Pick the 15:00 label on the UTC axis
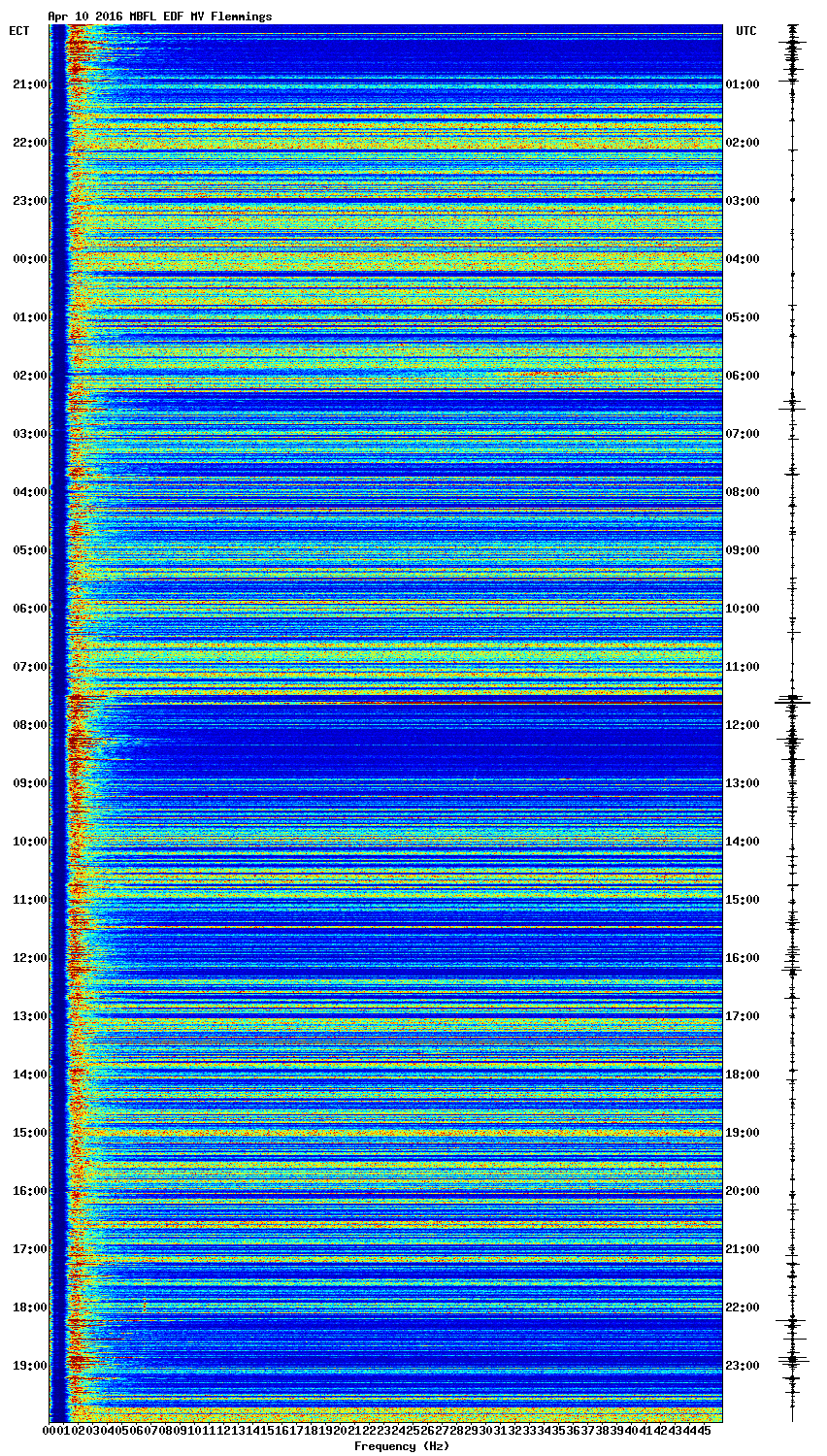This screenshot has height=1456, width=827. 743,900
